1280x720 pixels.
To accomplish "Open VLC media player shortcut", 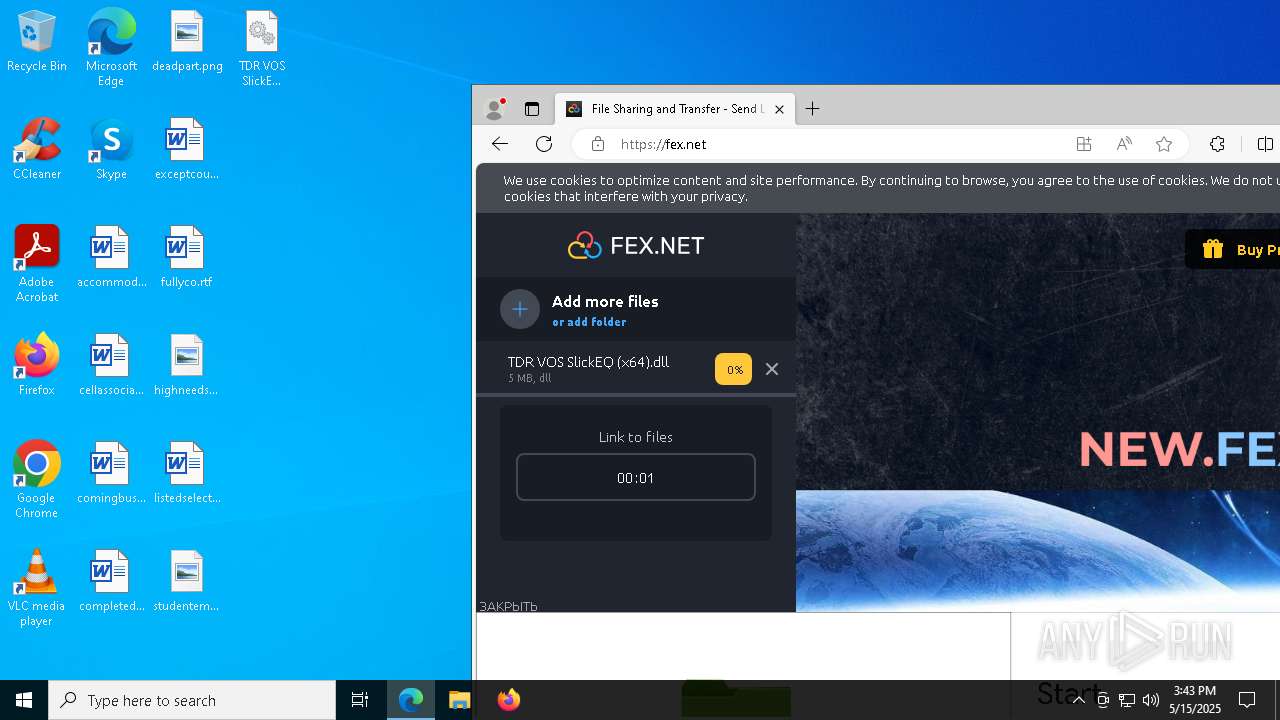I will pyautogui.click(x=37, y=588).
